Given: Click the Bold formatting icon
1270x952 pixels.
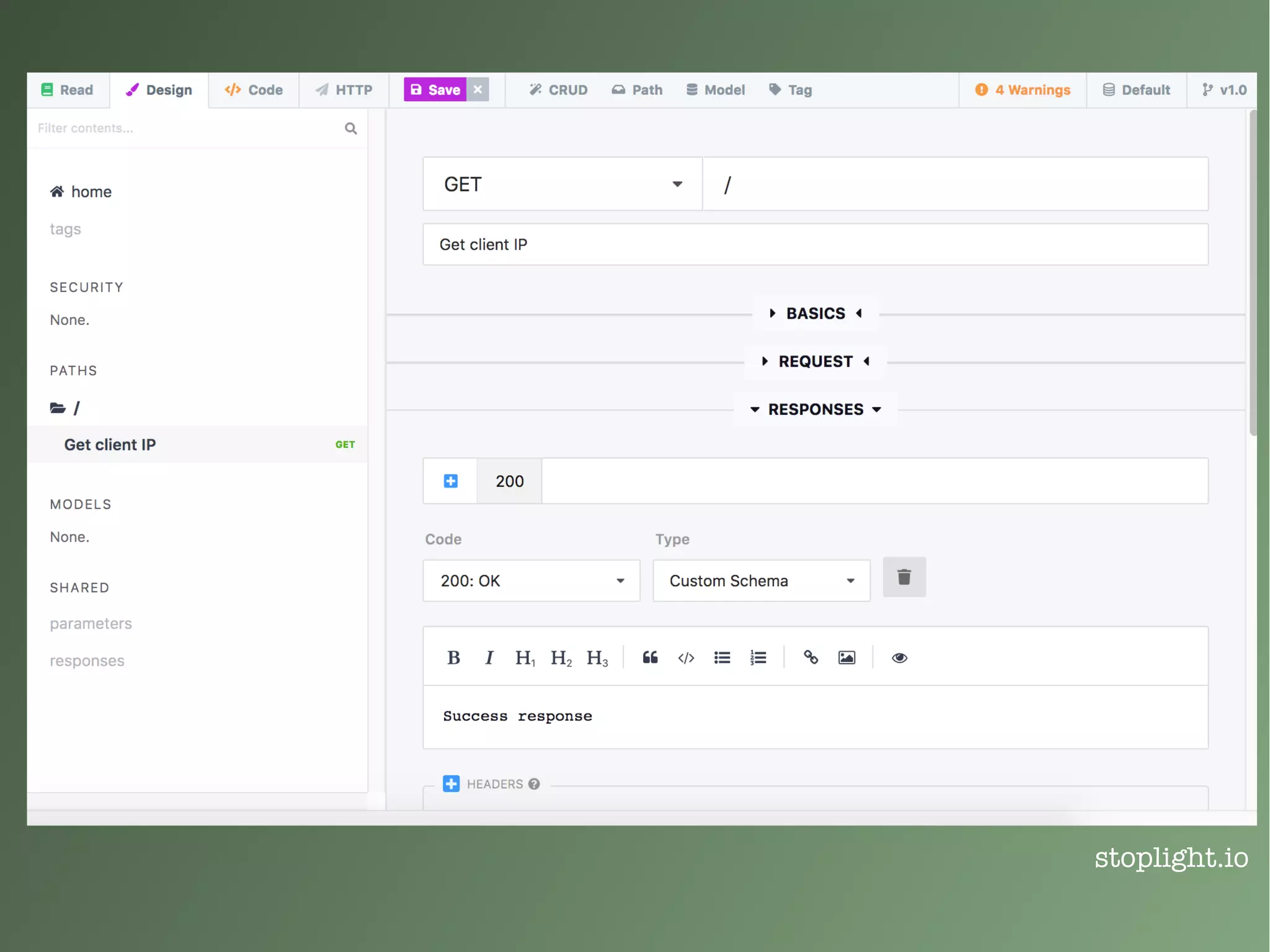Looking at the screenshot, I should 453,657.
